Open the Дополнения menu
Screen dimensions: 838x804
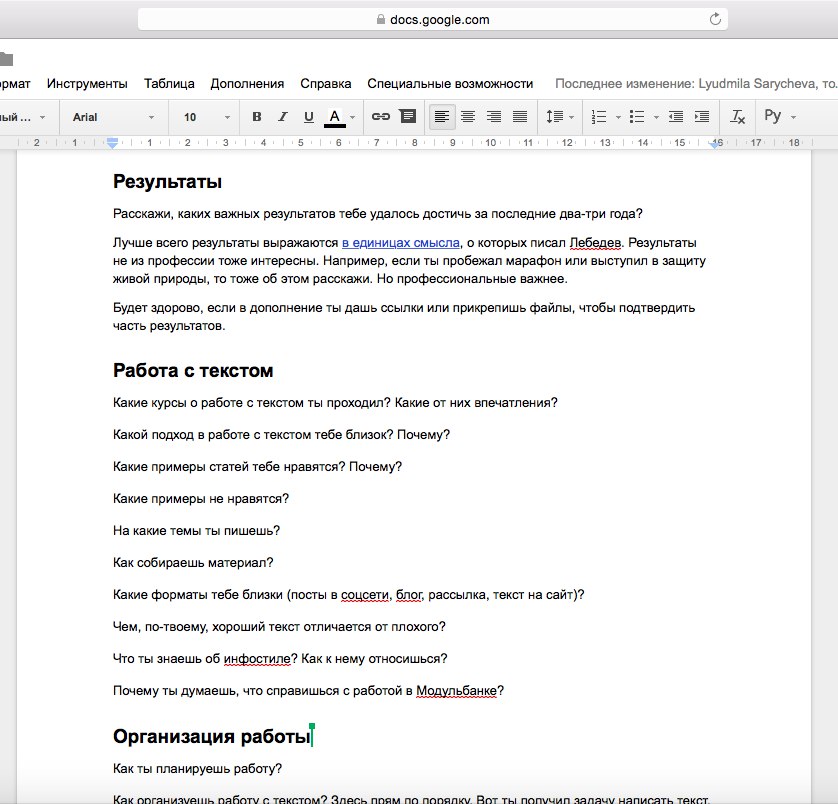click(247, 83)
